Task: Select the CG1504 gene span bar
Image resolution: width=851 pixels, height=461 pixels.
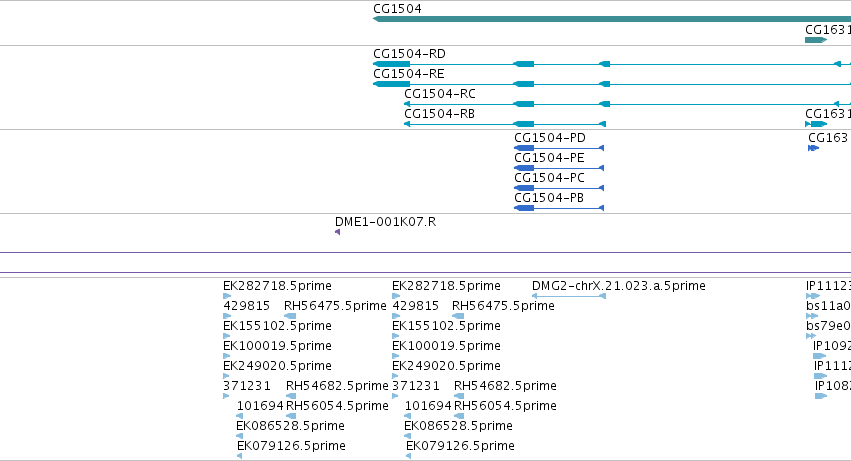Action: (x=612, y=19)
